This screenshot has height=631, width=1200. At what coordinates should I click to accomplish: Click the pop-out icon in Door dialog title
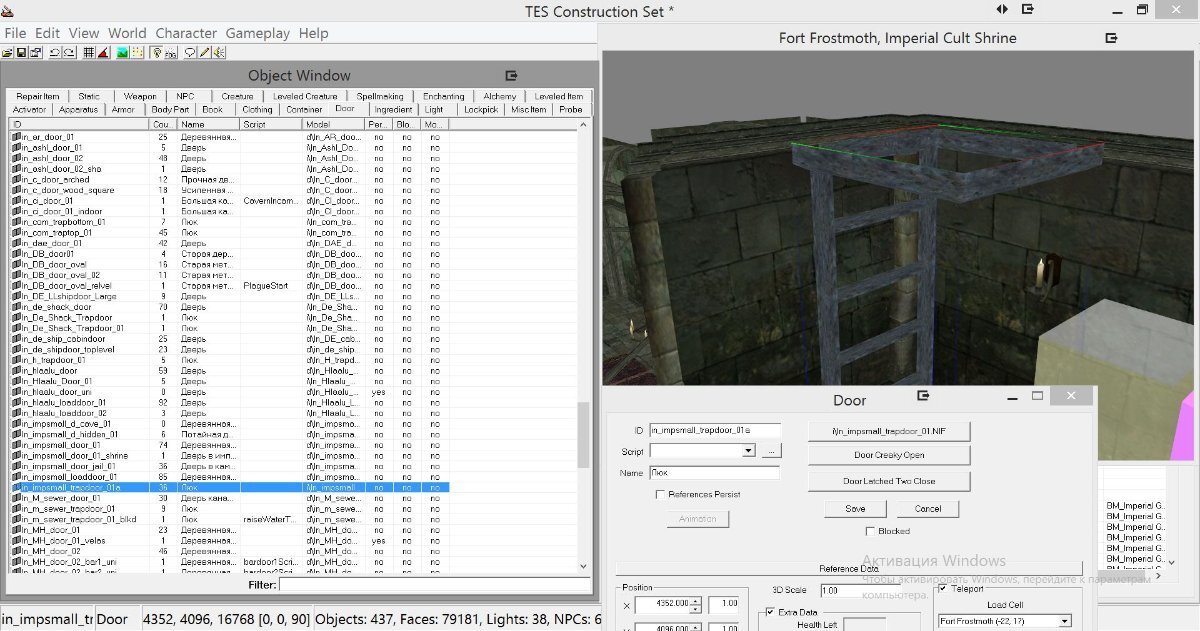click(923, 396)
